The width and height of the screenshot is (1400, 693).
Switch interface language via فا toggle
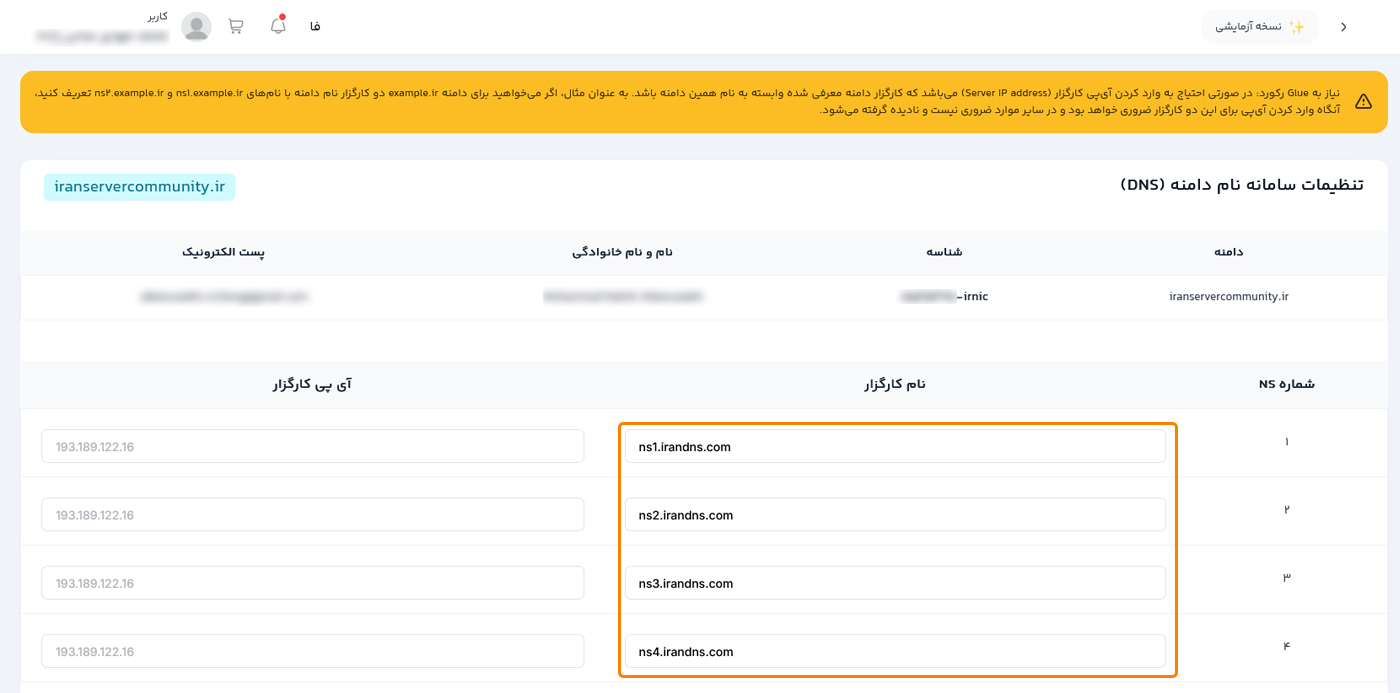point(314,27)
